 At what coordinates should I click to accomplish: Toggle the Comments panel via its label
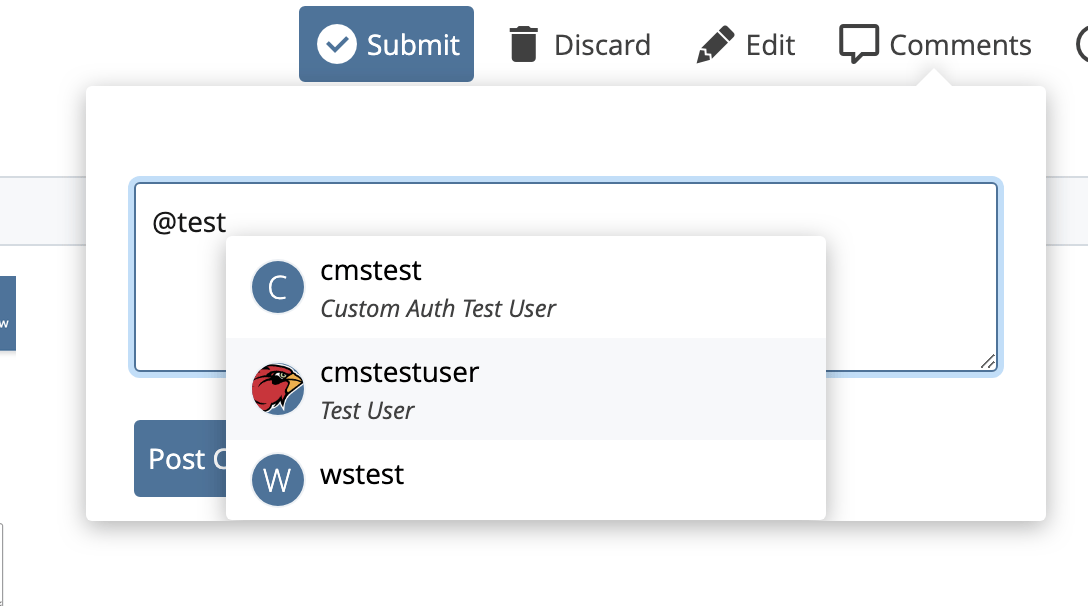(x=960, y=45)
